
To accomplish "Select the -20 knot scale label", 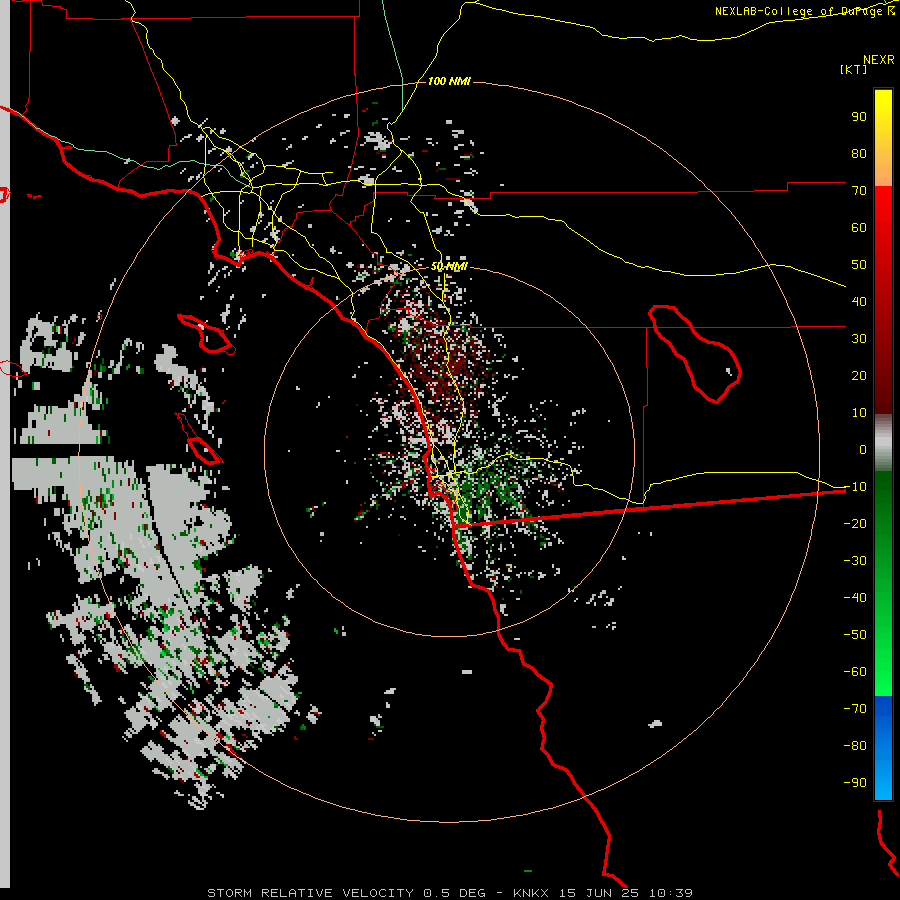I will 855,523.
